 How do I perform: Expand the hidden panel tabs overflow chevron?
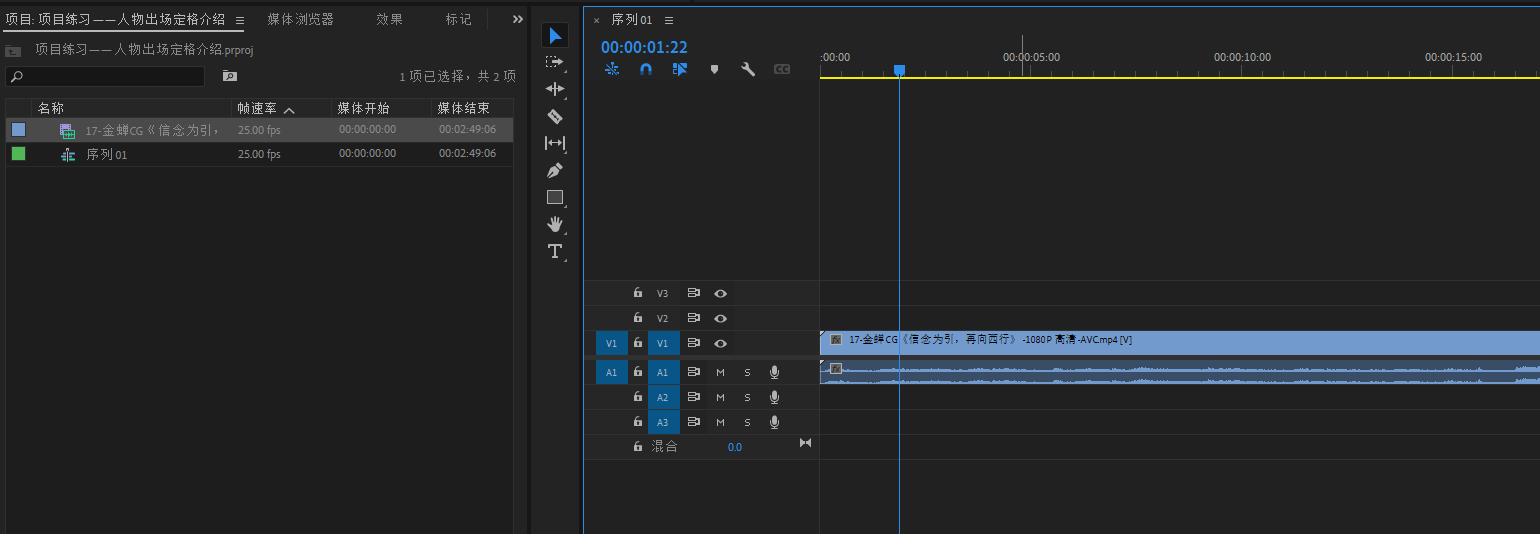click(517, 19)
